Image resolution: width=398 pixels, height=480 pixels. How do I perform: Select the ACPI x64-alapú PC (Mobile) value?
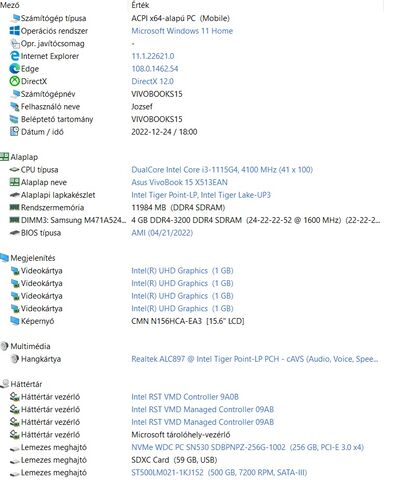coord(180,18)
